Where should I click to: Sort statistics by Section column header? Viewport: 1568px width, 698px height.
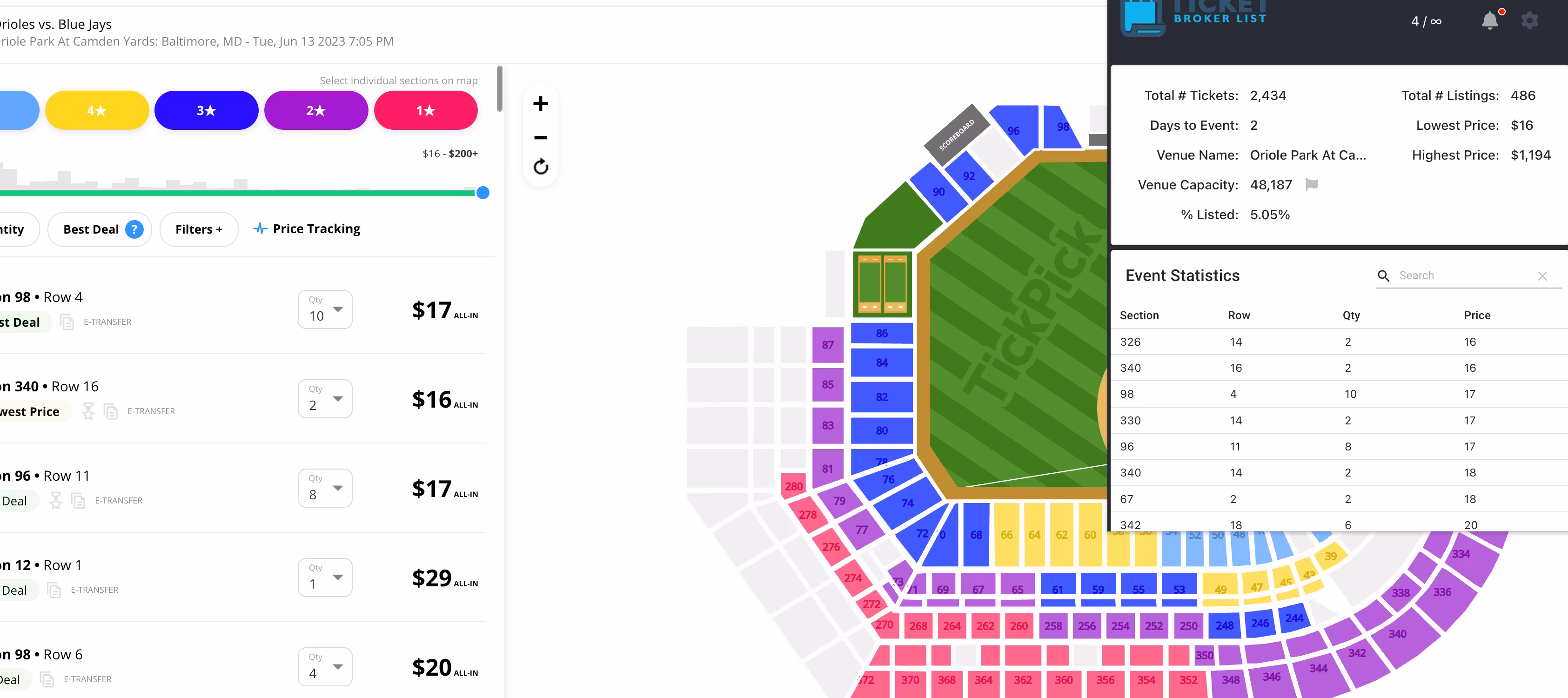[x=1139, y=315]
